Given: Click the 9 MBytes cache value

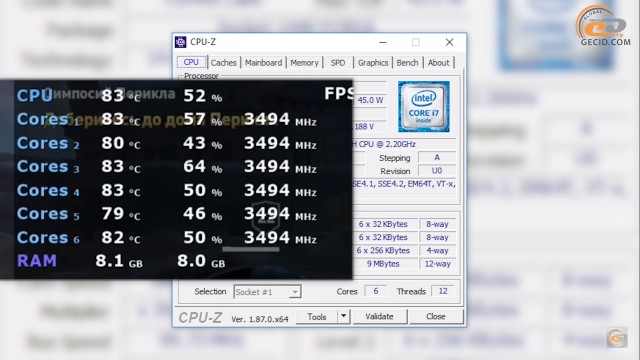Looking at the screenshot, I should (x=383, y=264).
